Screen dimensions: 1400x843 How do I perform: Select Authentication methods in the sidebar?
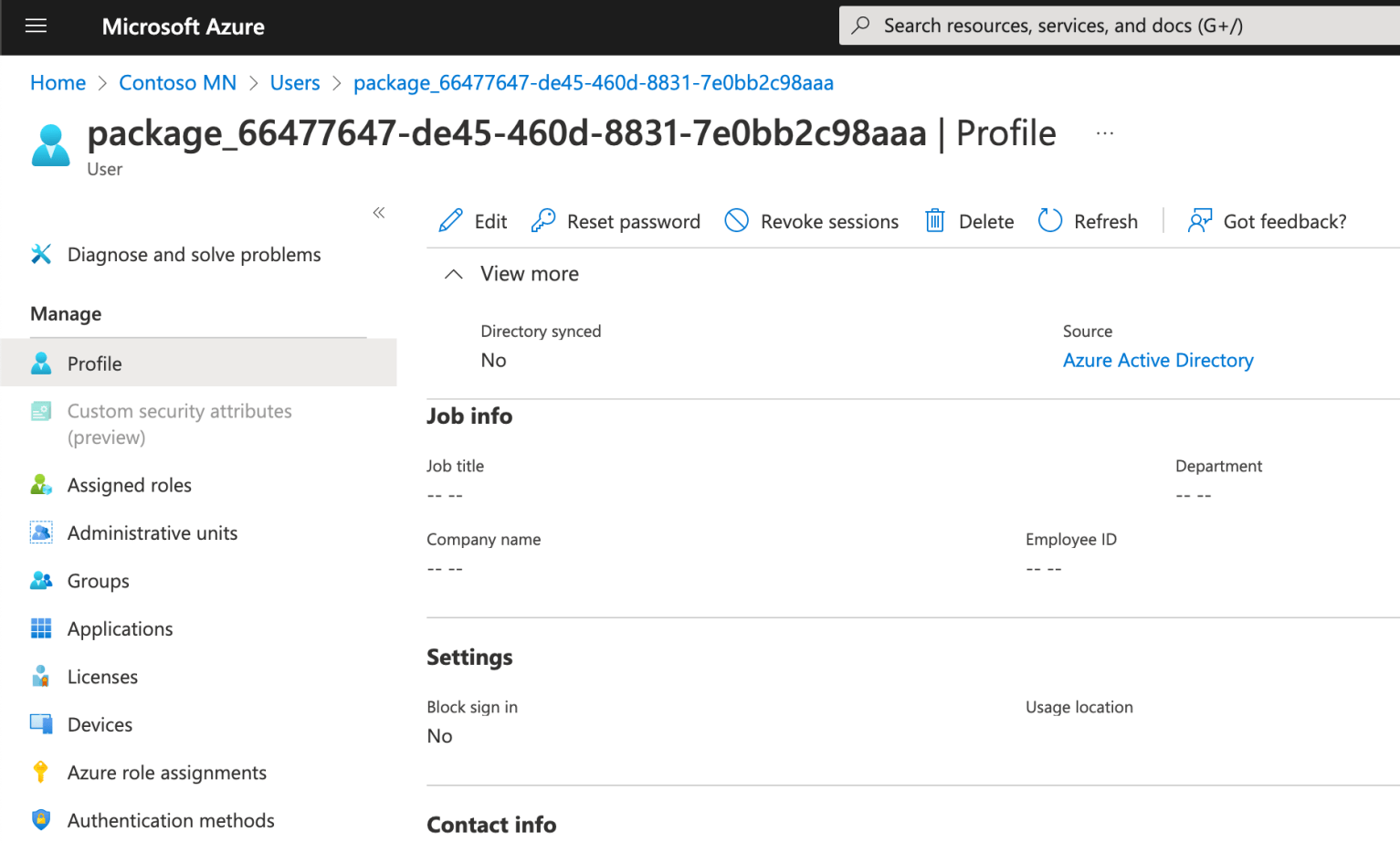[x=170, y=820]
